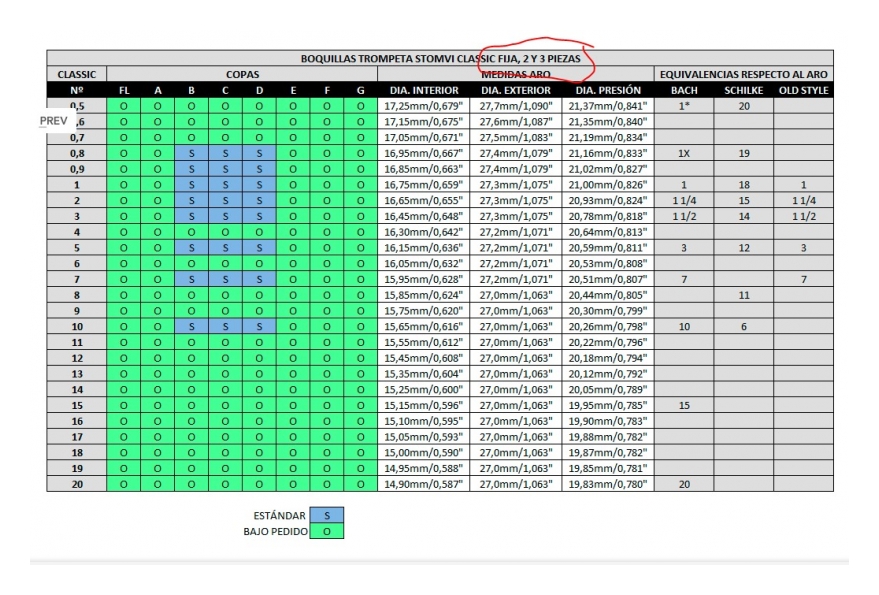
Task: Click the EQUIVALENCIAS RESPECTO AL ARO header
Action: pos(743,74)
